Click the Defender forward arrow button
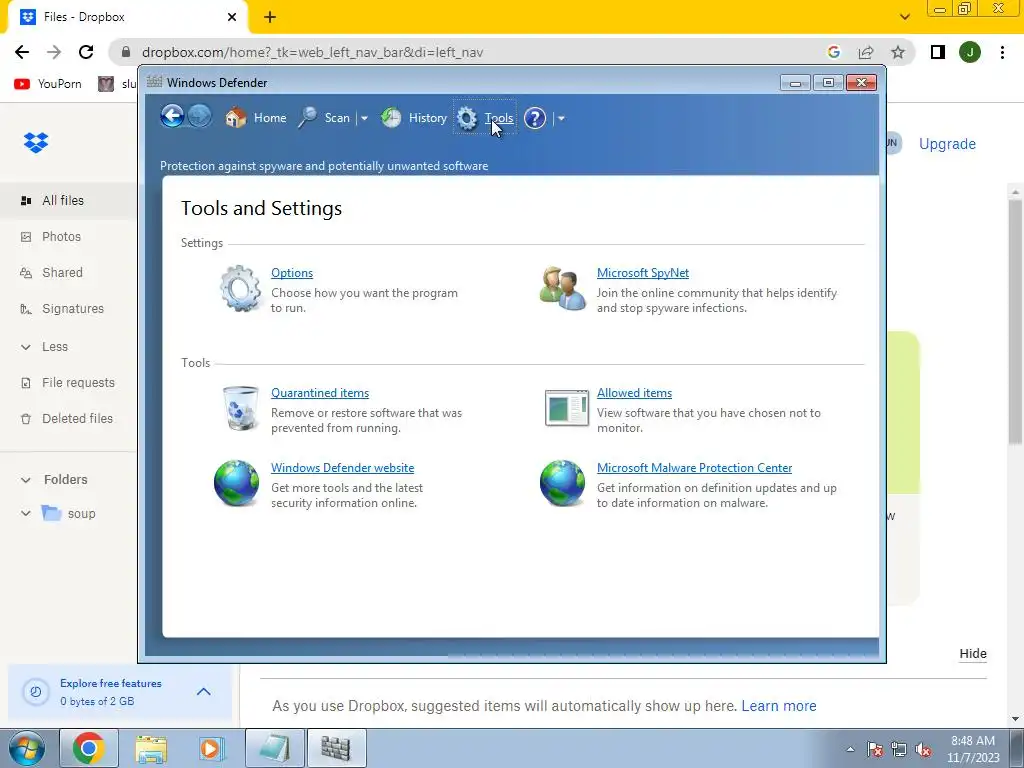 point(200,117)
